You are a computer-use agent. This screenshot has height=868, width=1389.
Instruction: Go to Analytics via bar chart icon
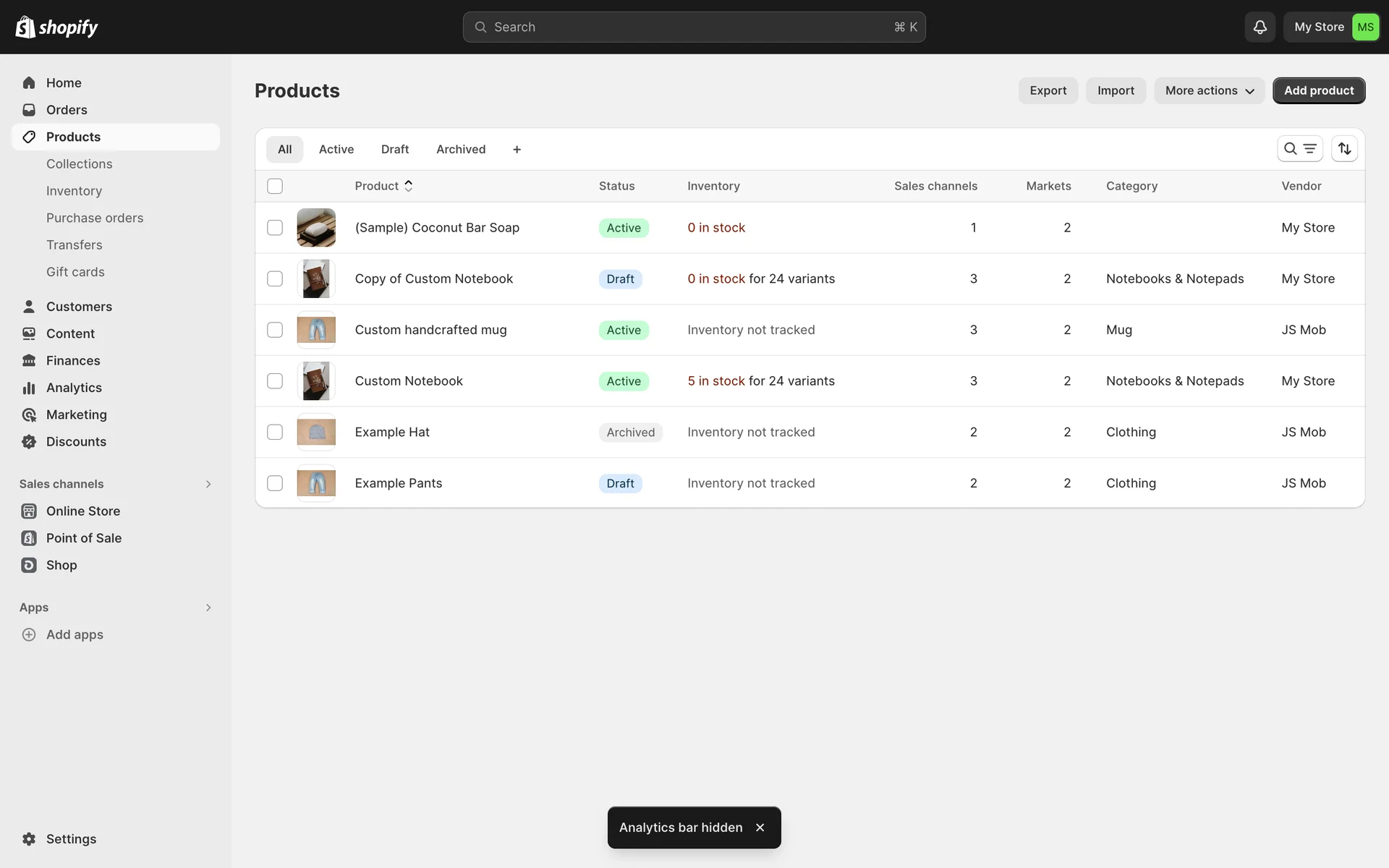pyautogui.click(x=29, y=388)
